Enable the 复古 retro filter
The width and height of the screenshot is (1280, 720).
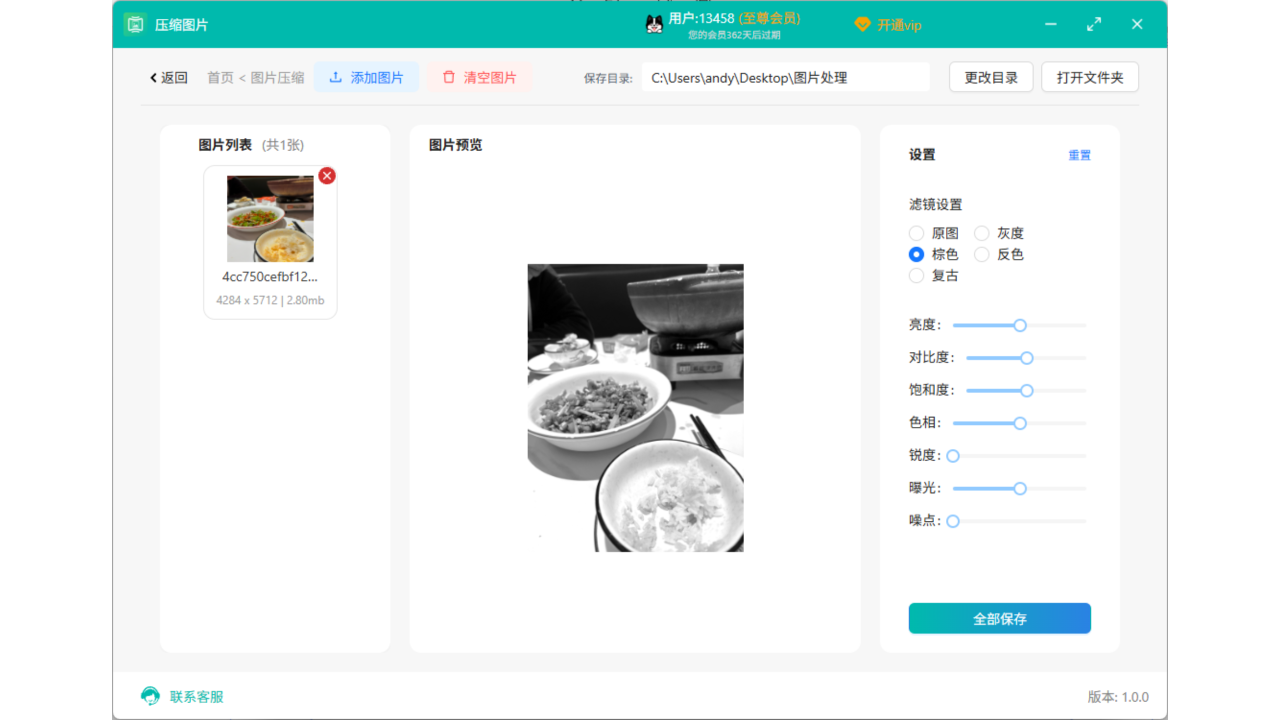click(x=916, y=275)
